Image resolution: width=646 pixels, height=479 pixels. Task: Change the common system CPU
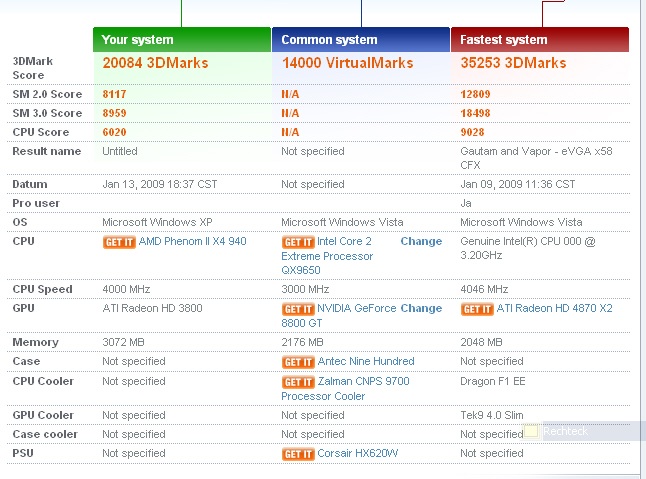(421, 241)
